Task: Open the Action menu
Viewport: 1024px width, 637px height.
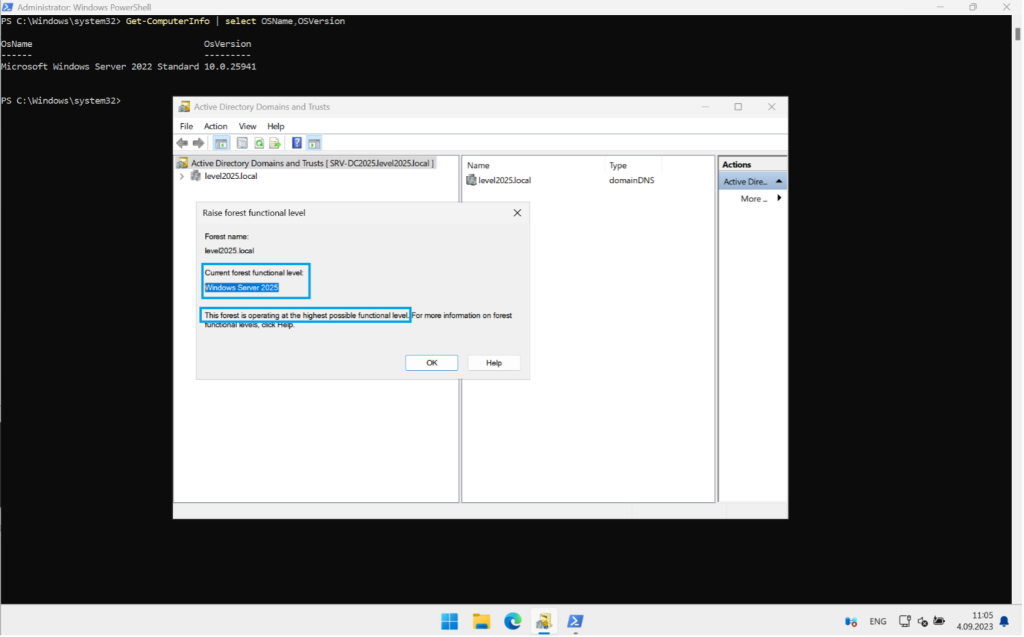Action: coord(215,126)
